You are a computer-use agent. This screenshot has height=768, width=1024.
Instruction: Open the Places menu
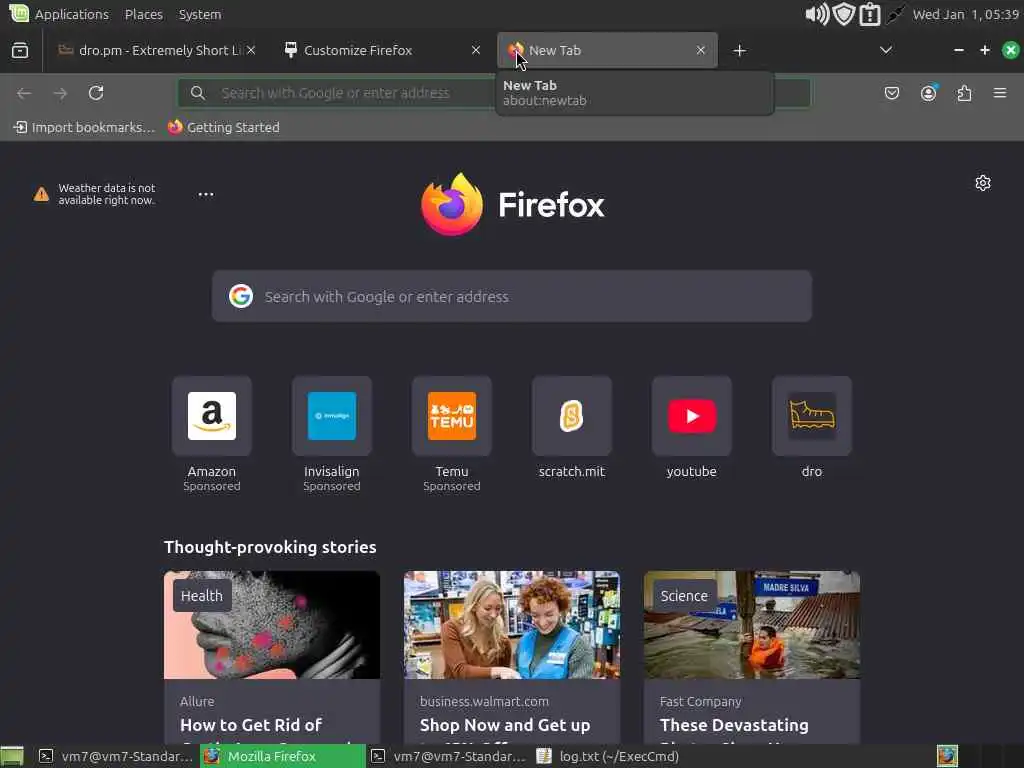pyautogui.click(x=144, y=14)
